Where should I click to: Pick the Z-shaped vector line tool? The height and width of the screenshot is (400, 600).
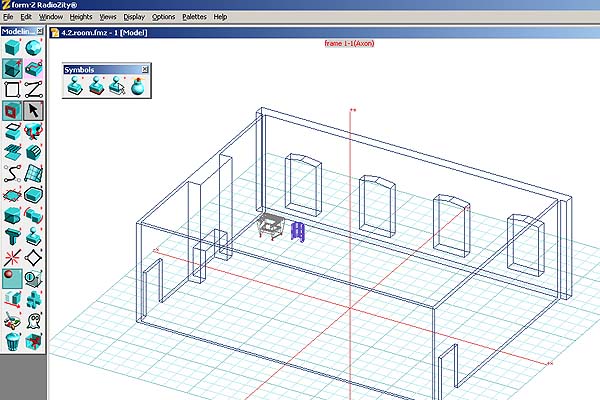tap(36, 91)
